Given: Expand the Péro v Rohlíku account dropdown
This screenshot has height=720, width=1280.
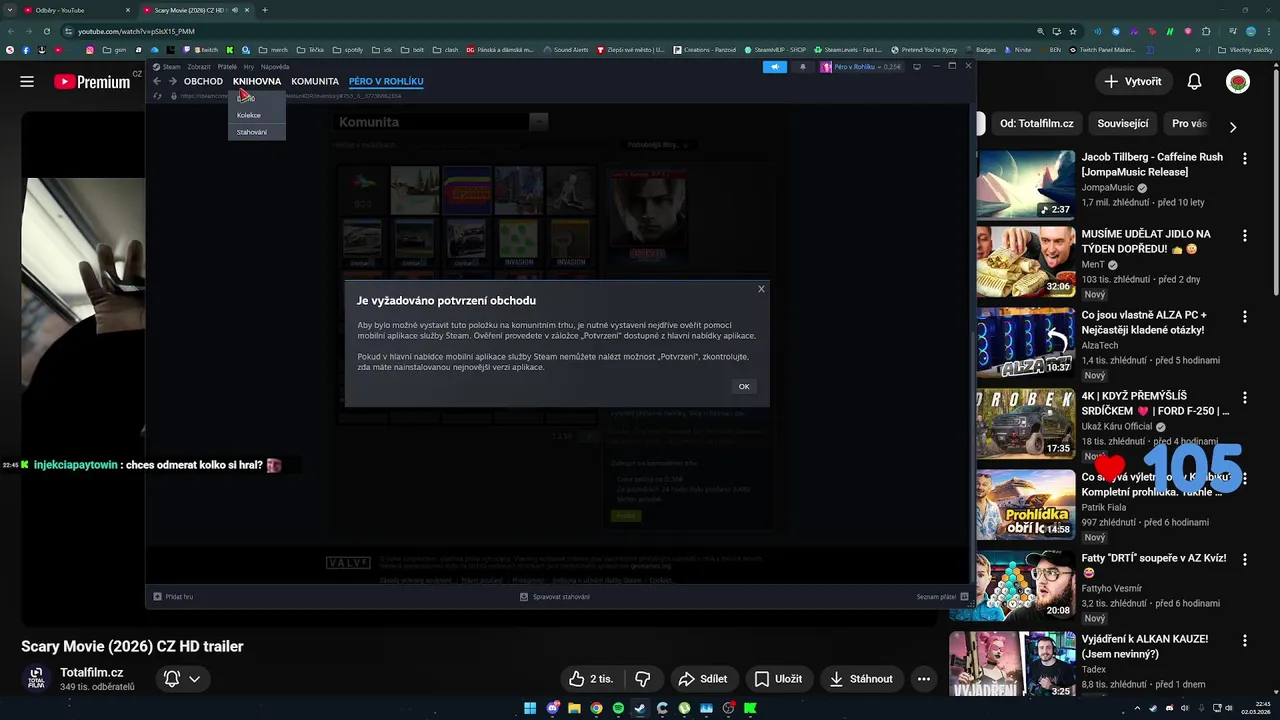Looking at the screenshot, I should [862, 67].
